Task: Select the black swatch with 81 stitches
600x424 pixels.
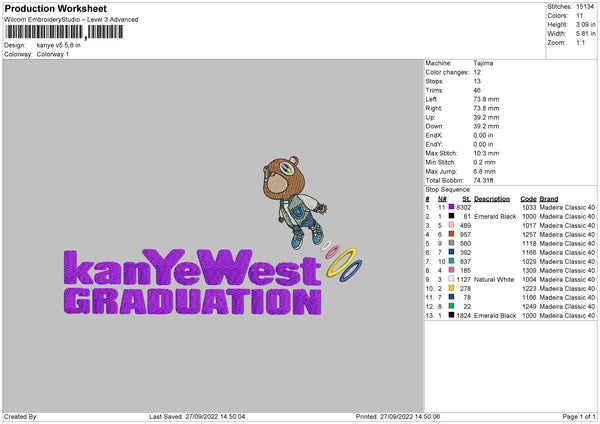Action: pos(451,216)
